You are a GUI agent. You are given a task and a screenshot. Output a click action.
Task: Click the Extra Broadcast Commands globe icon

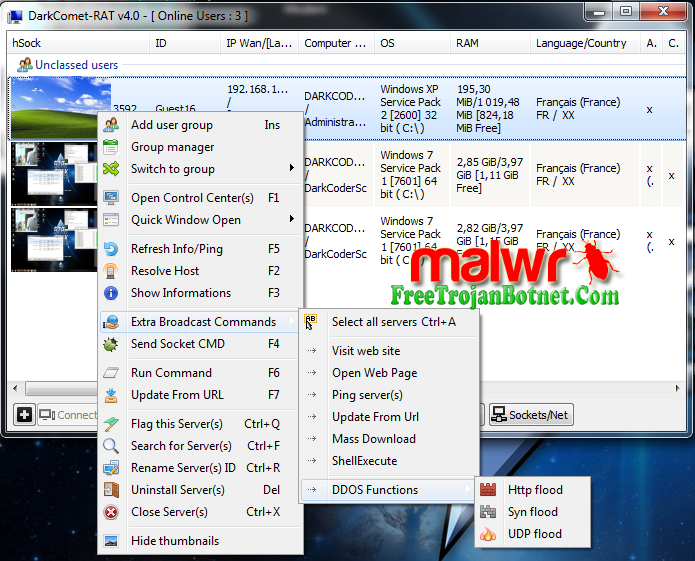point(111,322)
